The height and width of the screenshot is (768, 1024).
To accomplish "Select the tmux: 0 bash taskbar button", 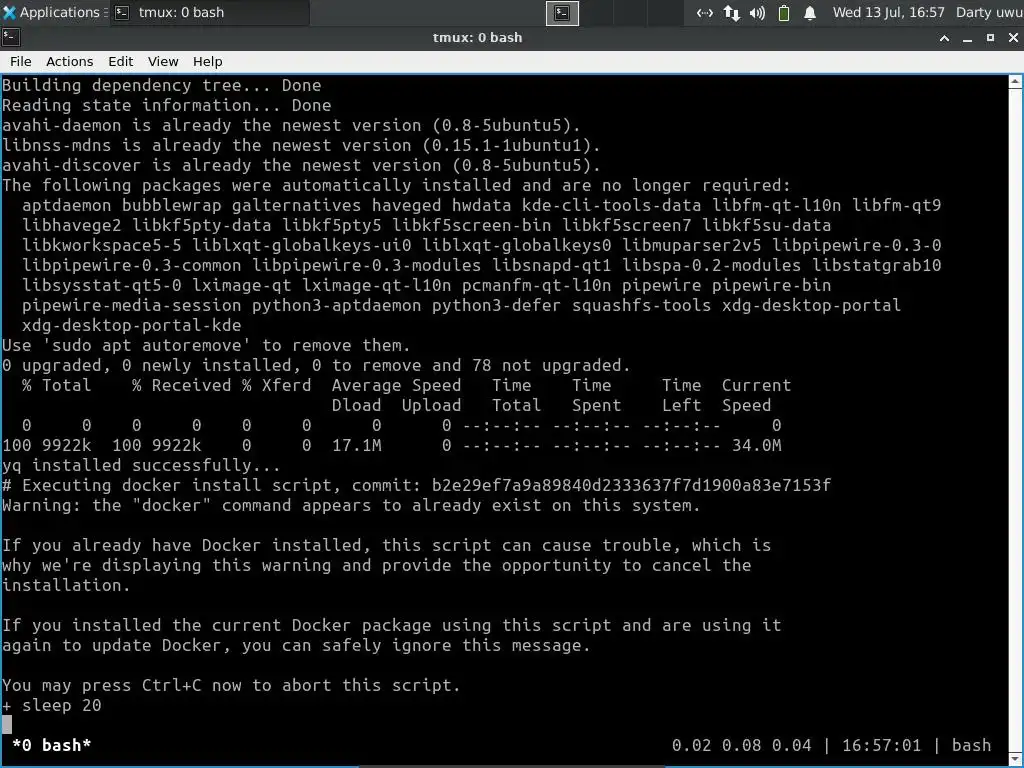I will coord(209,12).
